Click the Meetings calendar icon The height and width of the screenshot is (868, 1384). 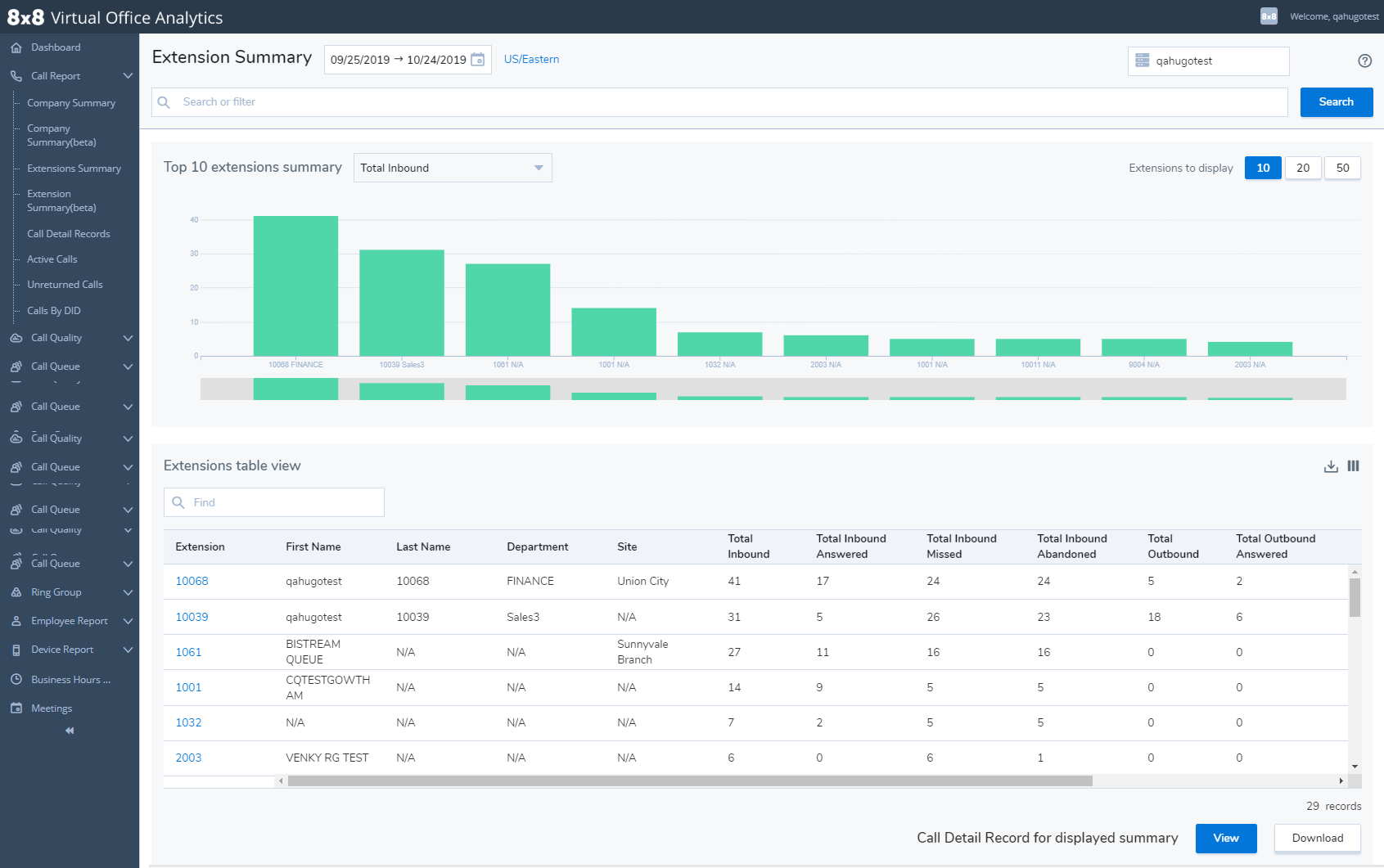pos(16,708)
